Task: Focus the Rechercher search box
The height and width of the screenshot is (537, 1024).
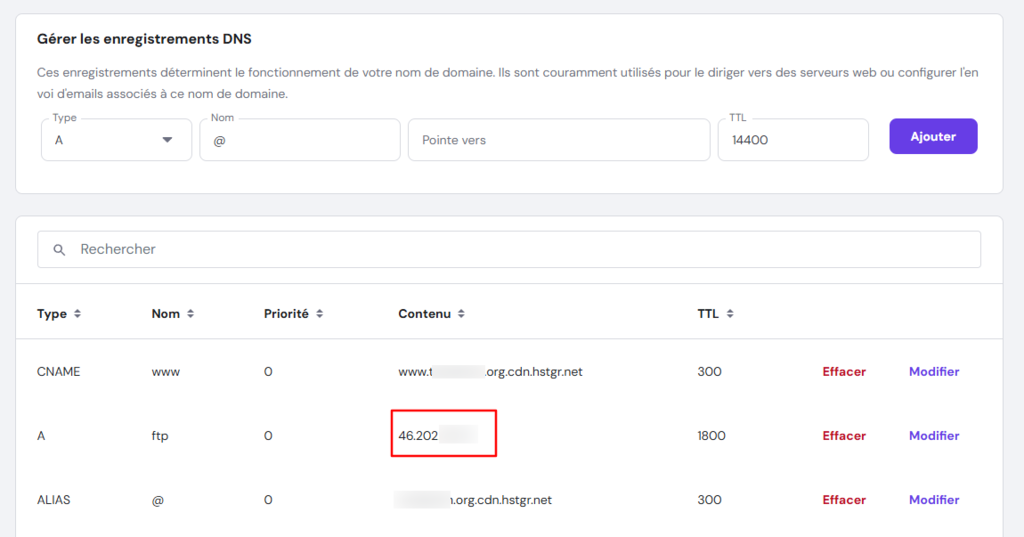Action: point(520,249)
